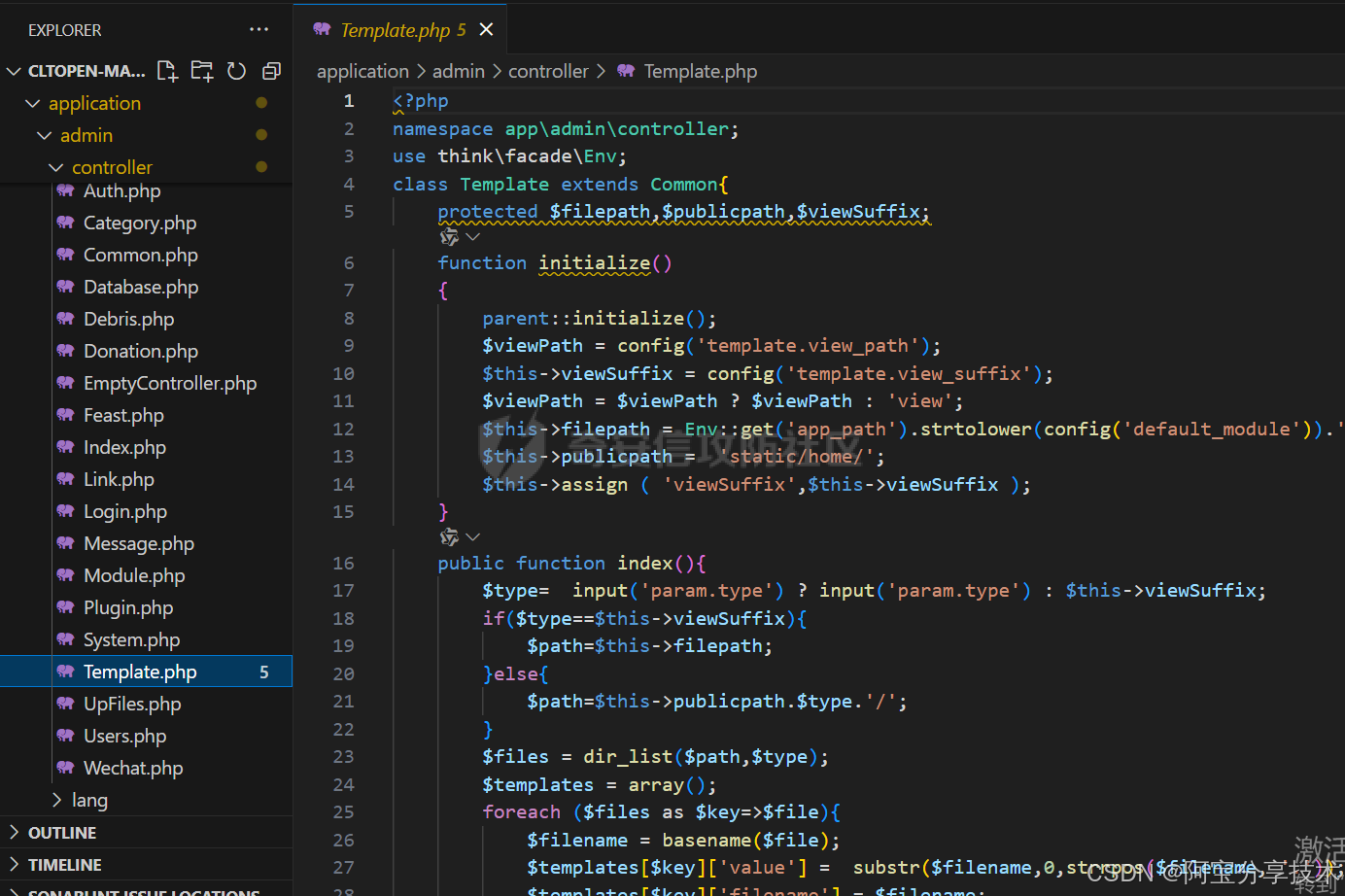1345x896 pixels.
Task: Open Database.php from the file tree
Action: point(141,287)
